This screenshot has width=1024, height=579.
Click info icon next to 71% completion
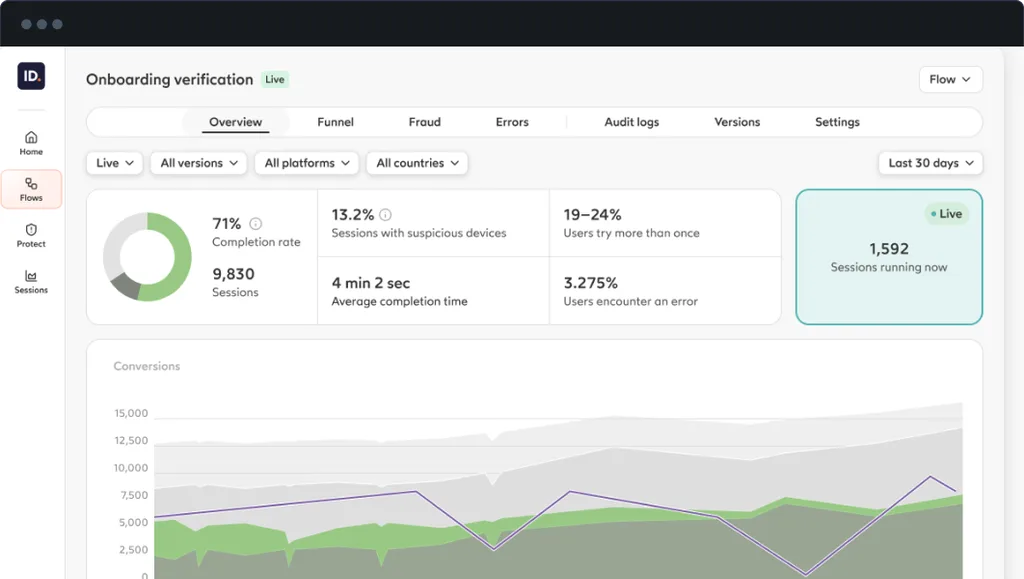[256, 224]
